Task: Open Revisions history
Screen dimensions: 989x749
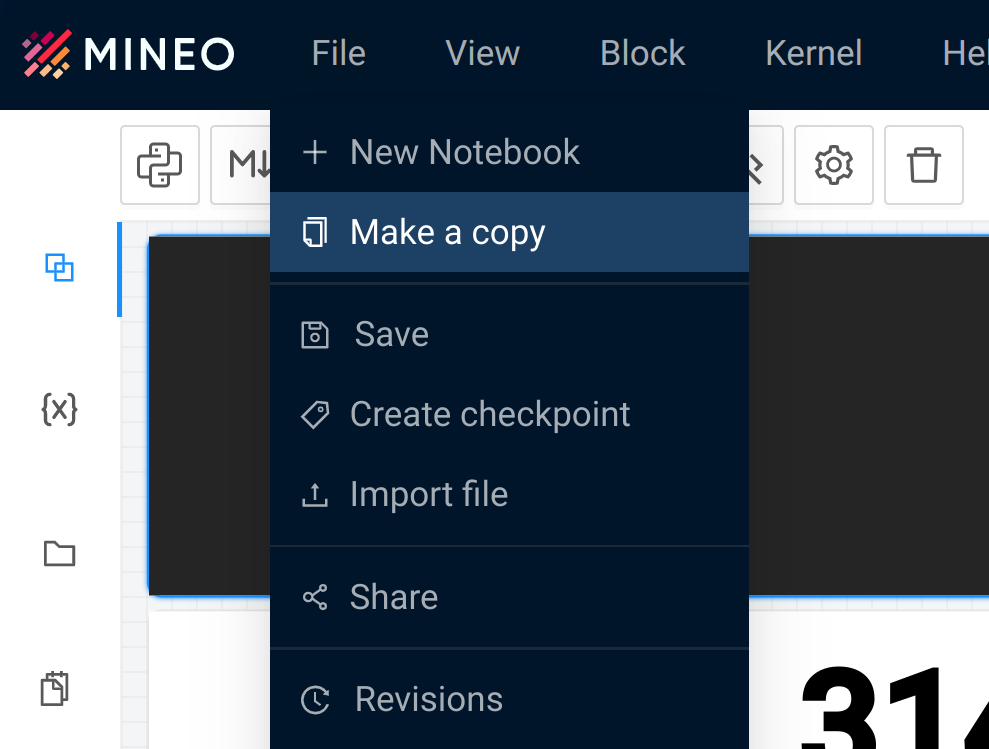Action: [x=428, y=699]
